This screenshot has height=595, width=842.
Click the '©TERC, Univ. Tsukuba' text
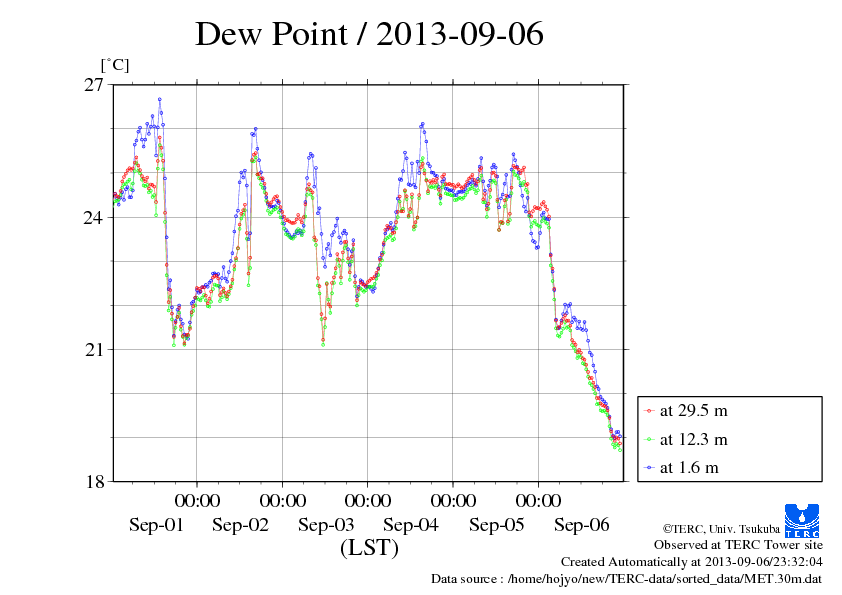pos(721,529)
